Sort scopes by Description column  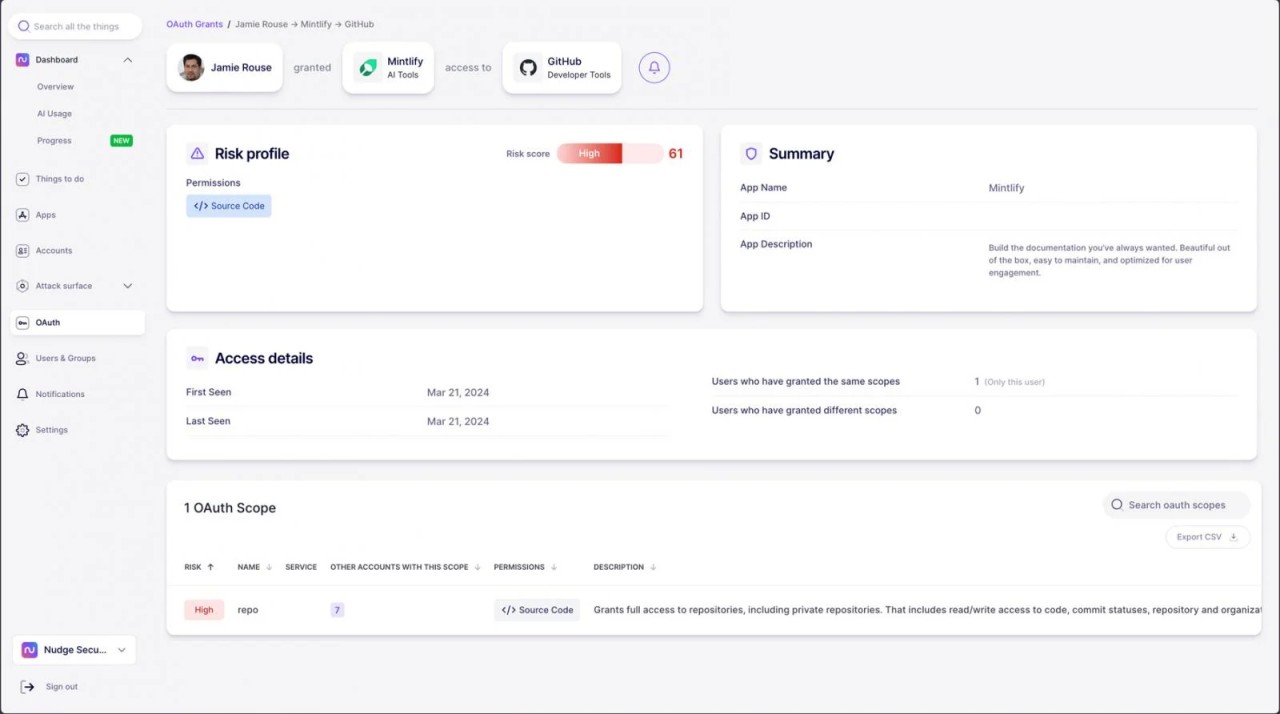point(624,567)
